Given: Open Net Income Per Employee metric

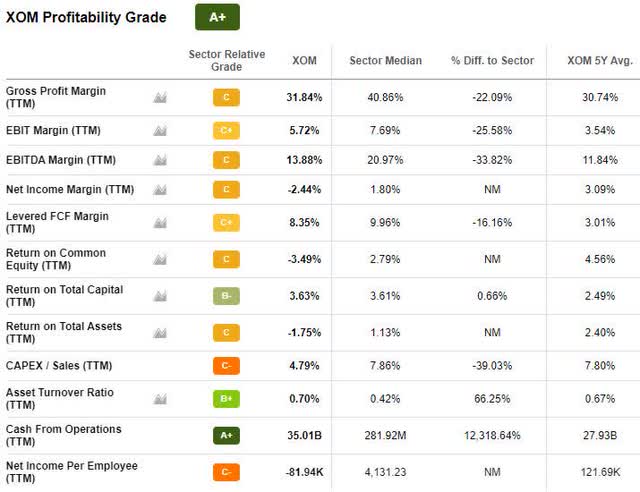Looking at the screenshot, I should [x=72, y=472].
